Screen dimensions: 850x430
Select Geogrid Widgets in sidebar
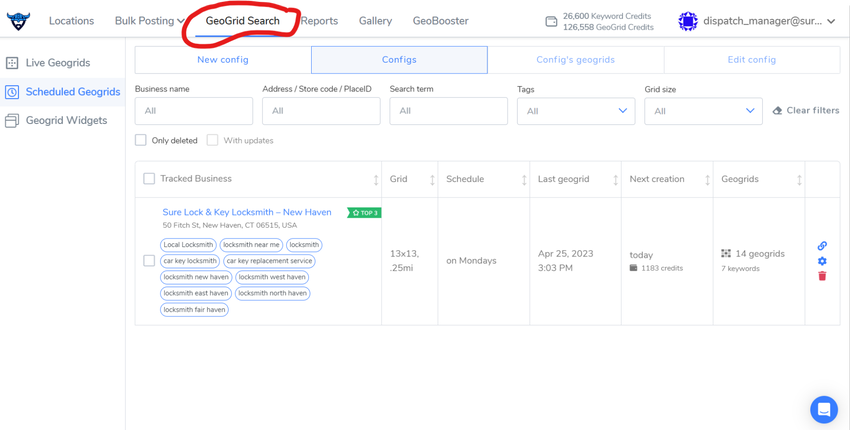pos(67,120)
